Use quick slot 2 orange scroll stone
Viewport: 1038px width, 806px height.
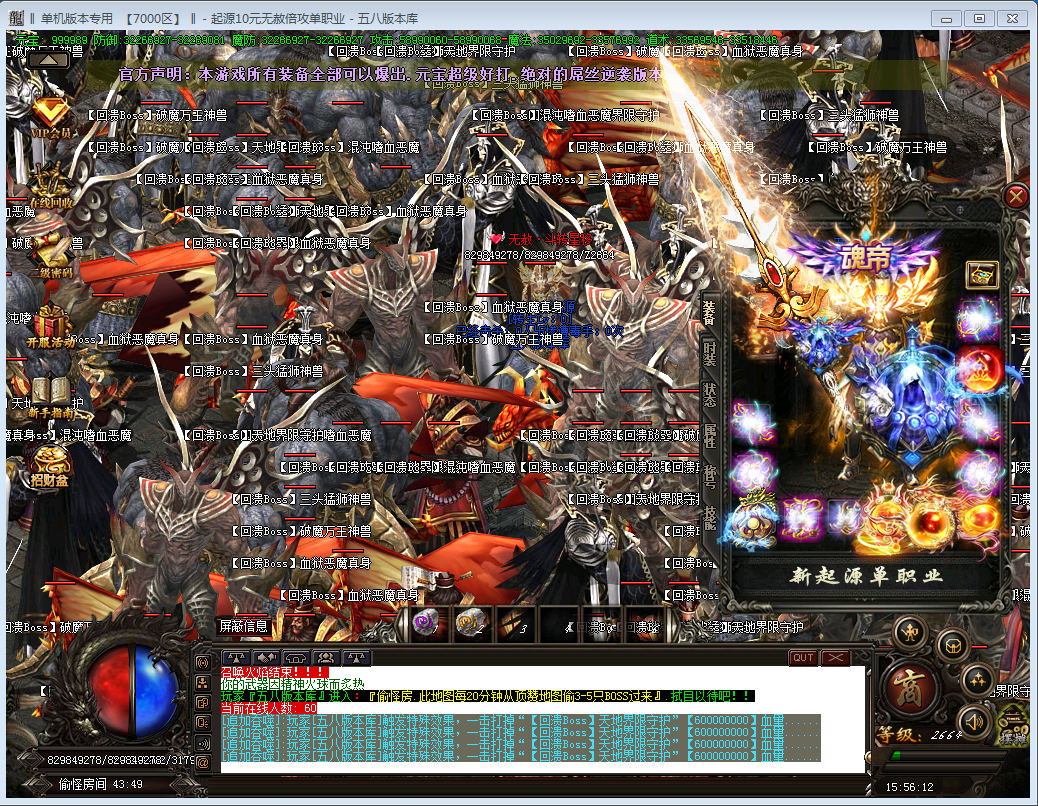[x=471, y=623]
